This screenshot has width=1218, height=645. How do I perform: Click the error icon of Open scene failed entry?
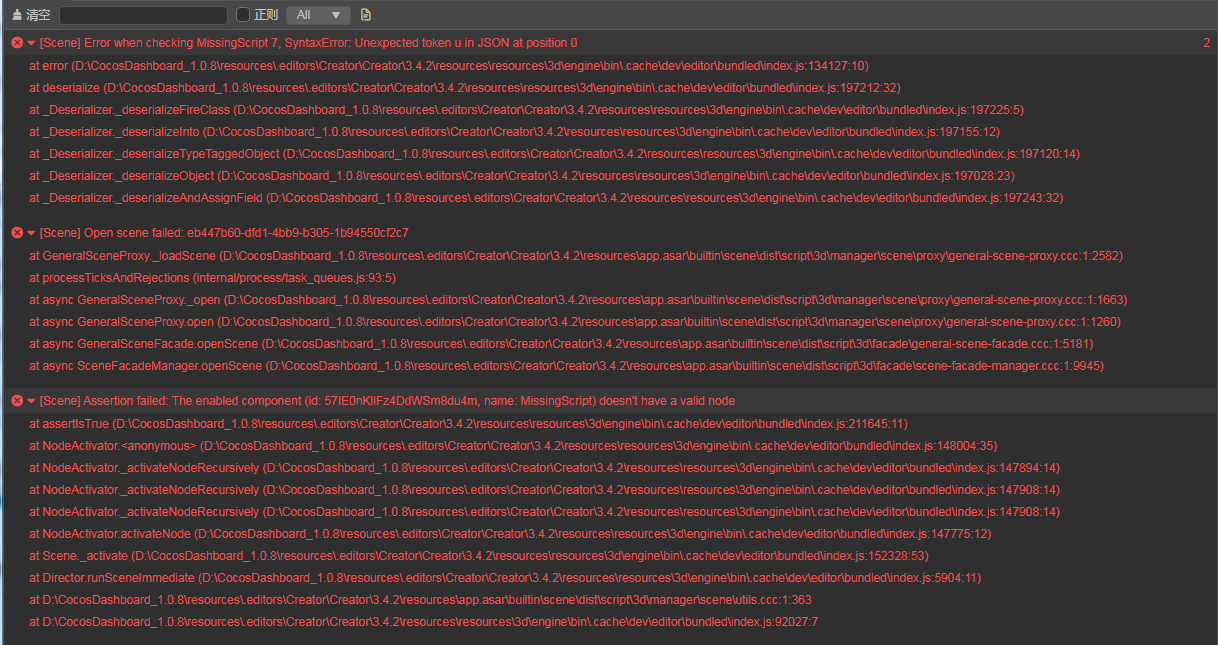click(x=17, y=233)
